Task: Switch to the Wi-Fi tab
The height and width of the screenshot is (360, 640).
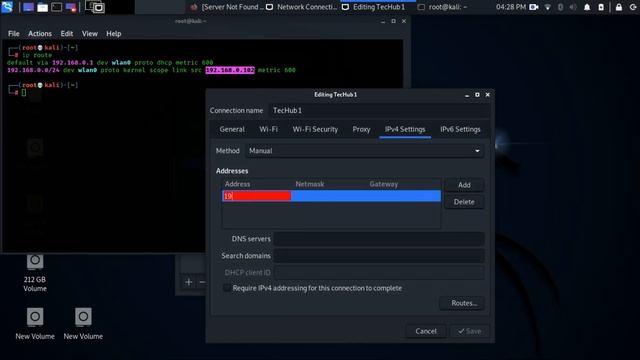Action: click(268, 129)
